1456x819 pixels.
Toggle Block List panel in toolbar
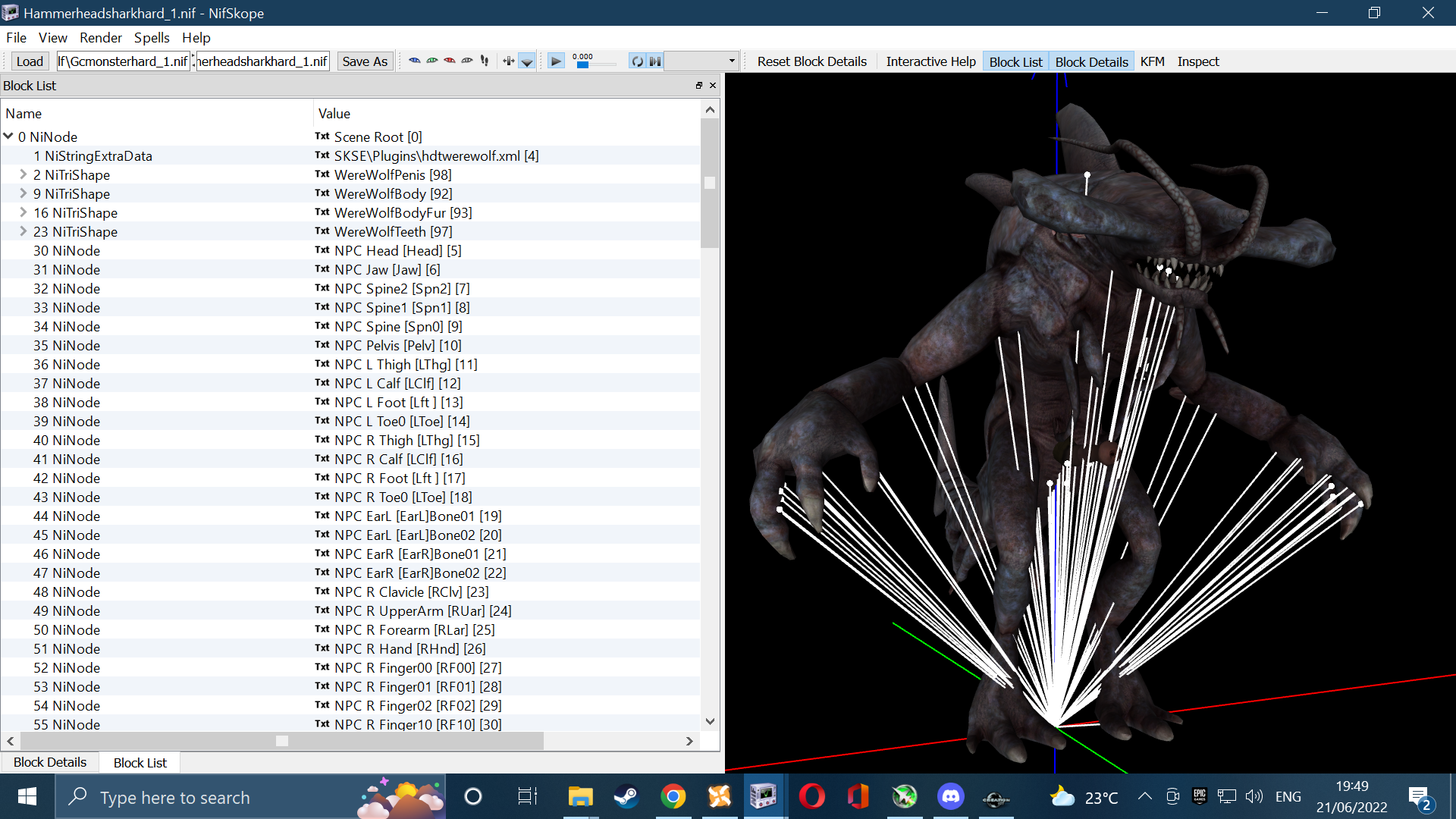coord(1015,61)
